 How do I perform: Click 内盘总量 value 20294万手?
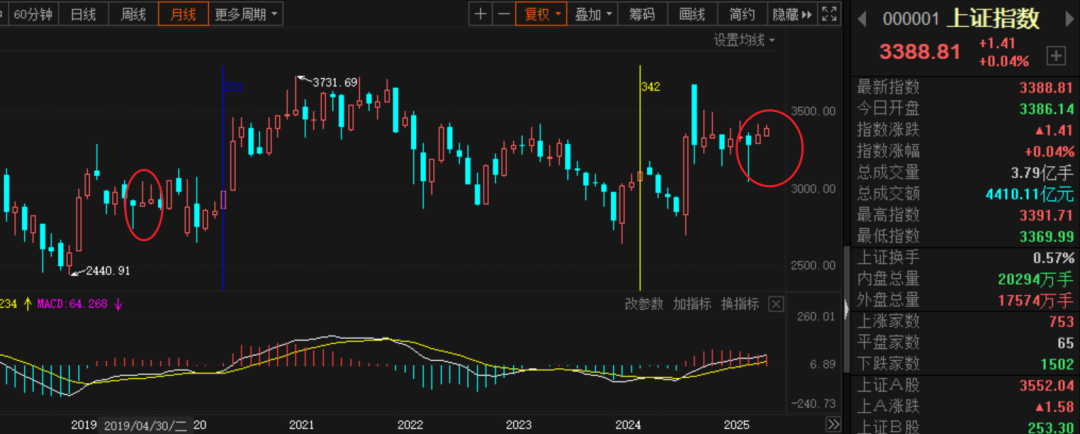[x=1036, y=279]
